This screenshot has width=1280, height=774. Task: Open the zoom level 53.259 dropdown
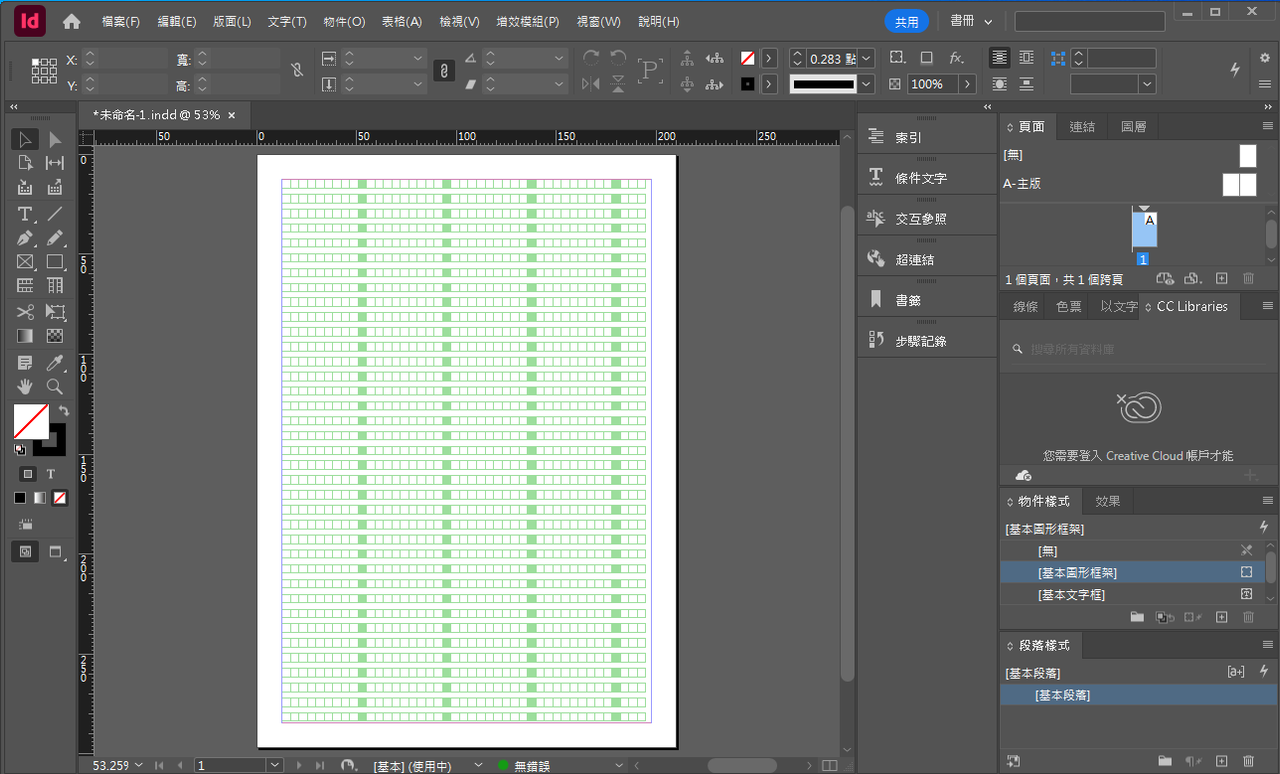coord(137,765)
